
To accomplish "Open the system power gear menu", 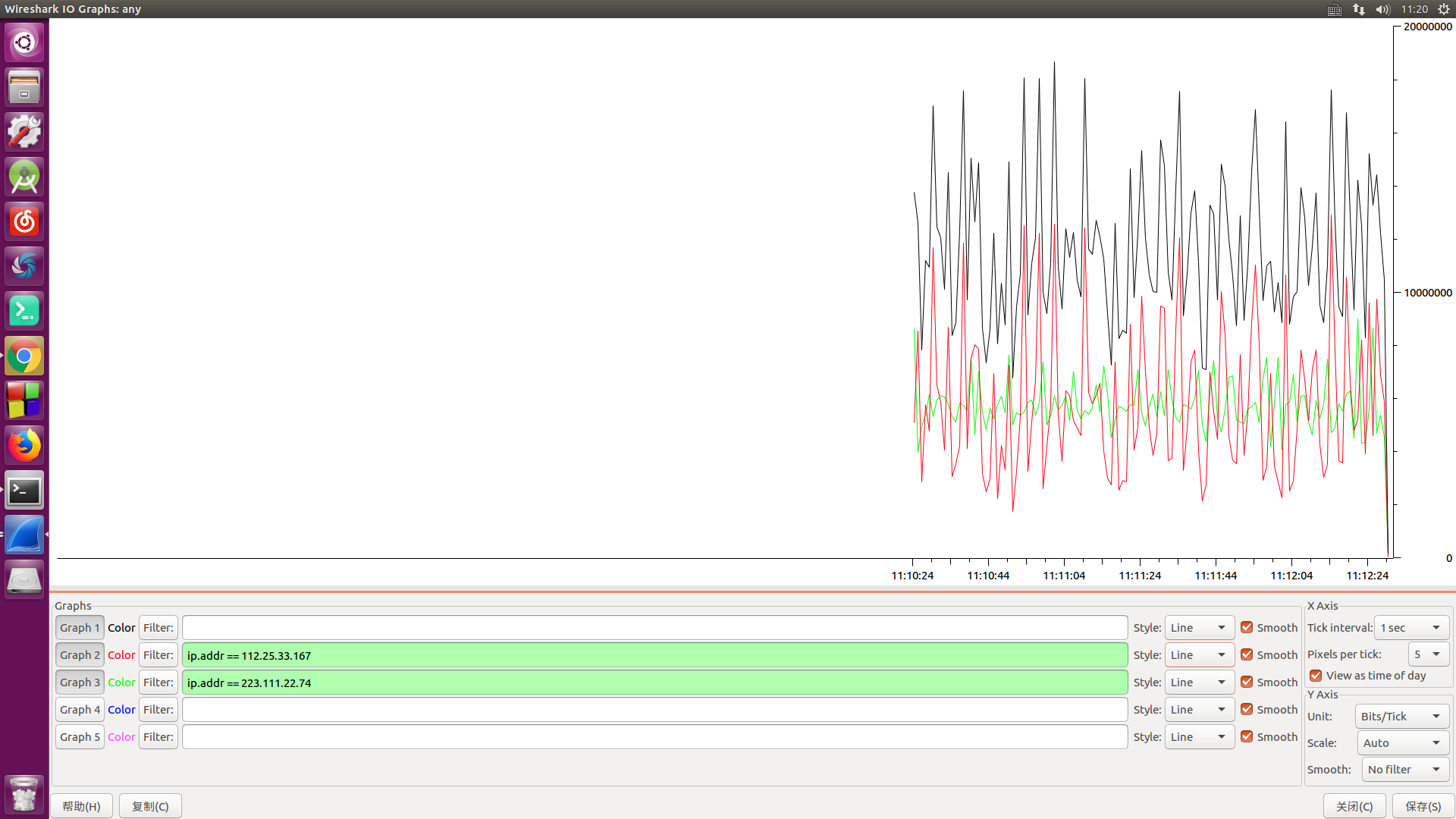I will (1444, 9).
